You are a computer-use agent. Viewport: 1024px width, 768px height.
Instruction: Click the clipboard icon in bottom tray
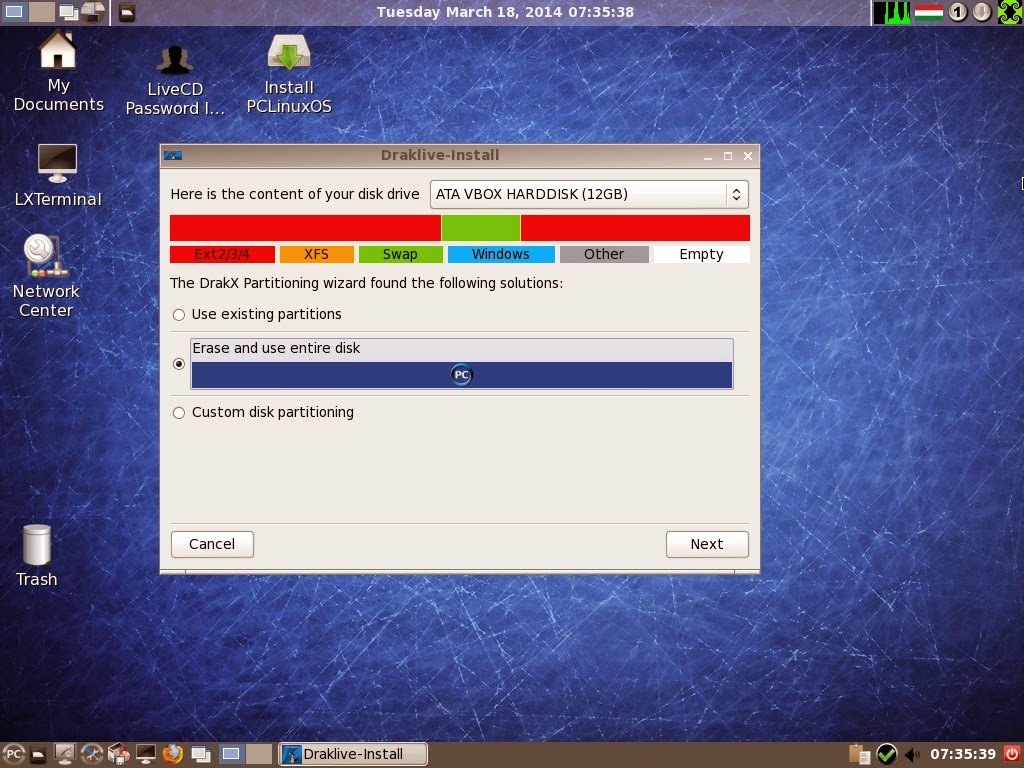coord(859,754)
